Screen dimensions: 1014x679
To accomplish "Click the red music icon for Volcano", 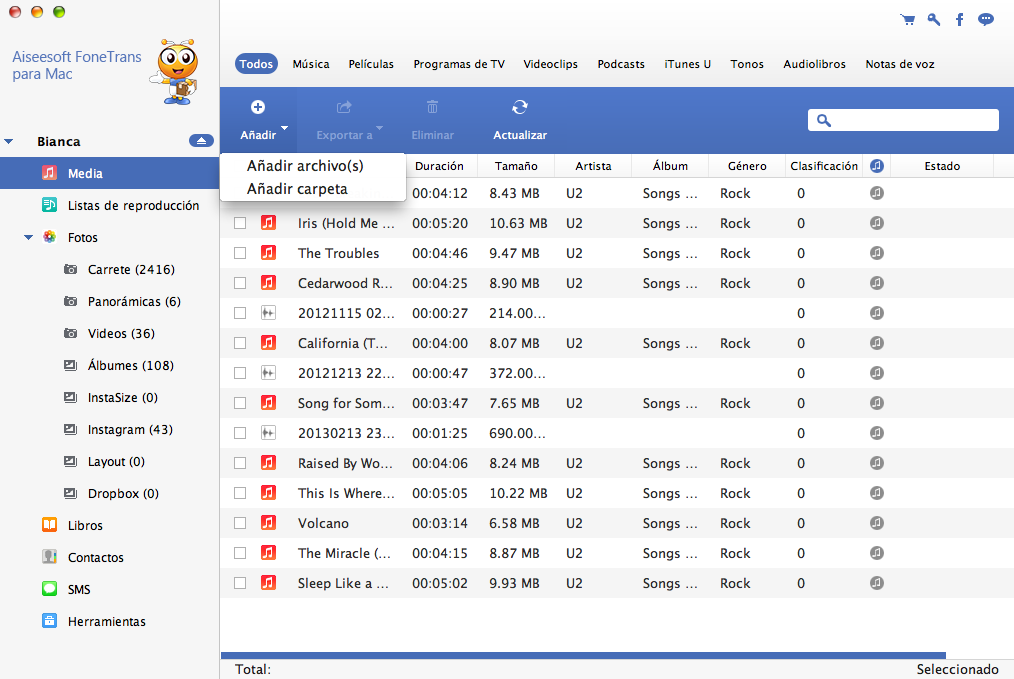I will [268, 523].
